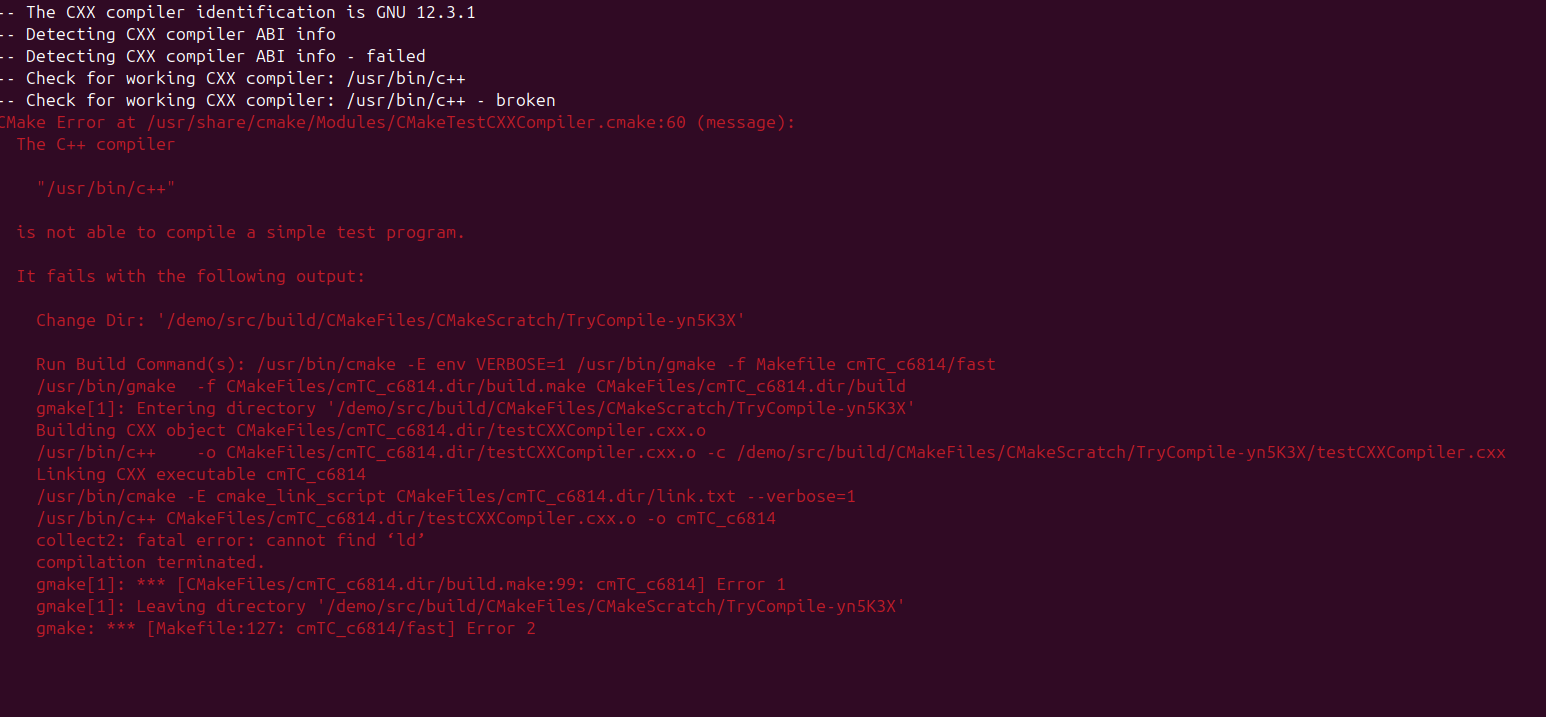Click the quoted "/usr/bin/c++" compiler path

coord(106,188)
